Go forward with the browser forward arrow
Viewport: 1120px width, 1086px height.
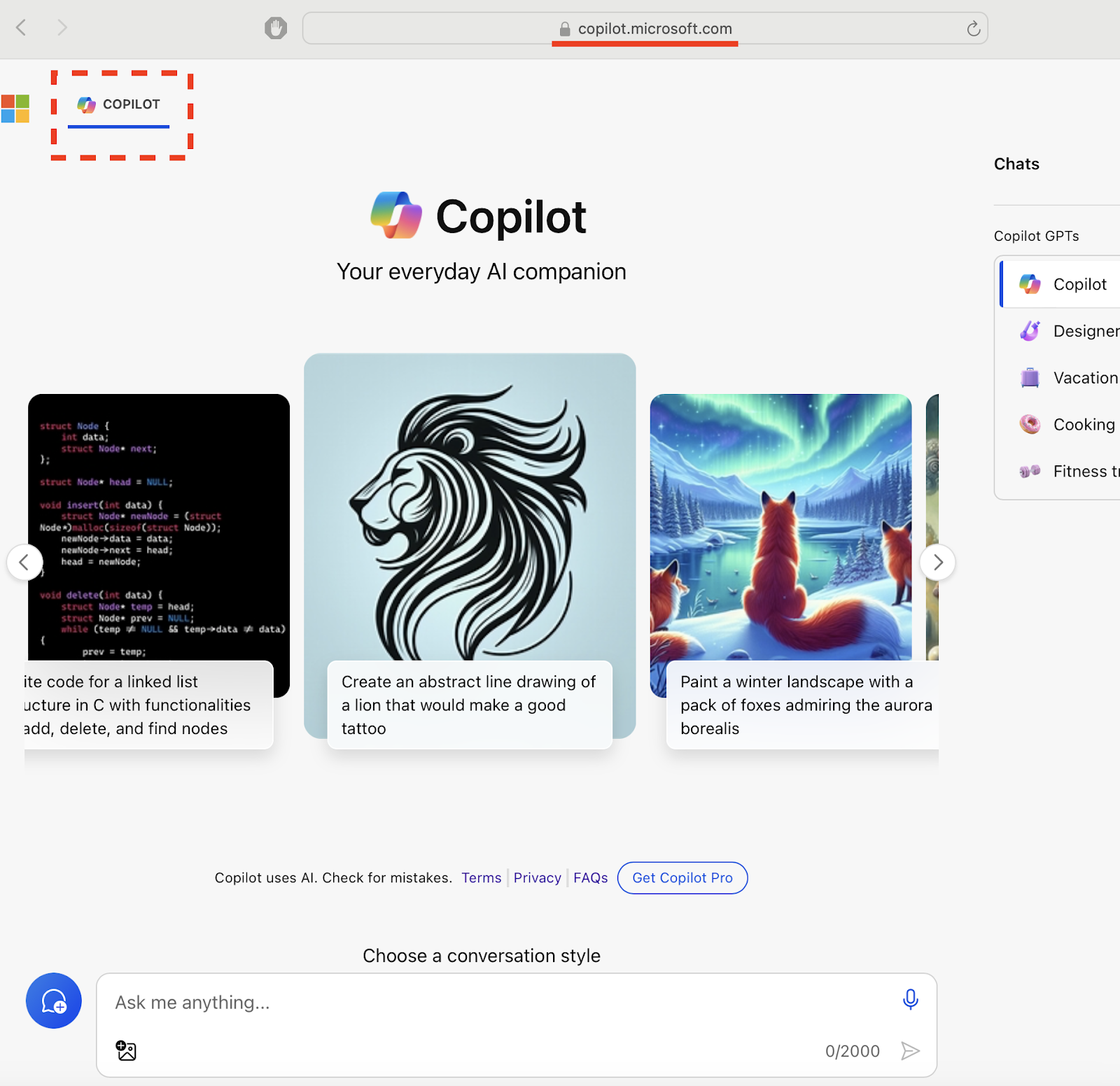pos(62,28)
